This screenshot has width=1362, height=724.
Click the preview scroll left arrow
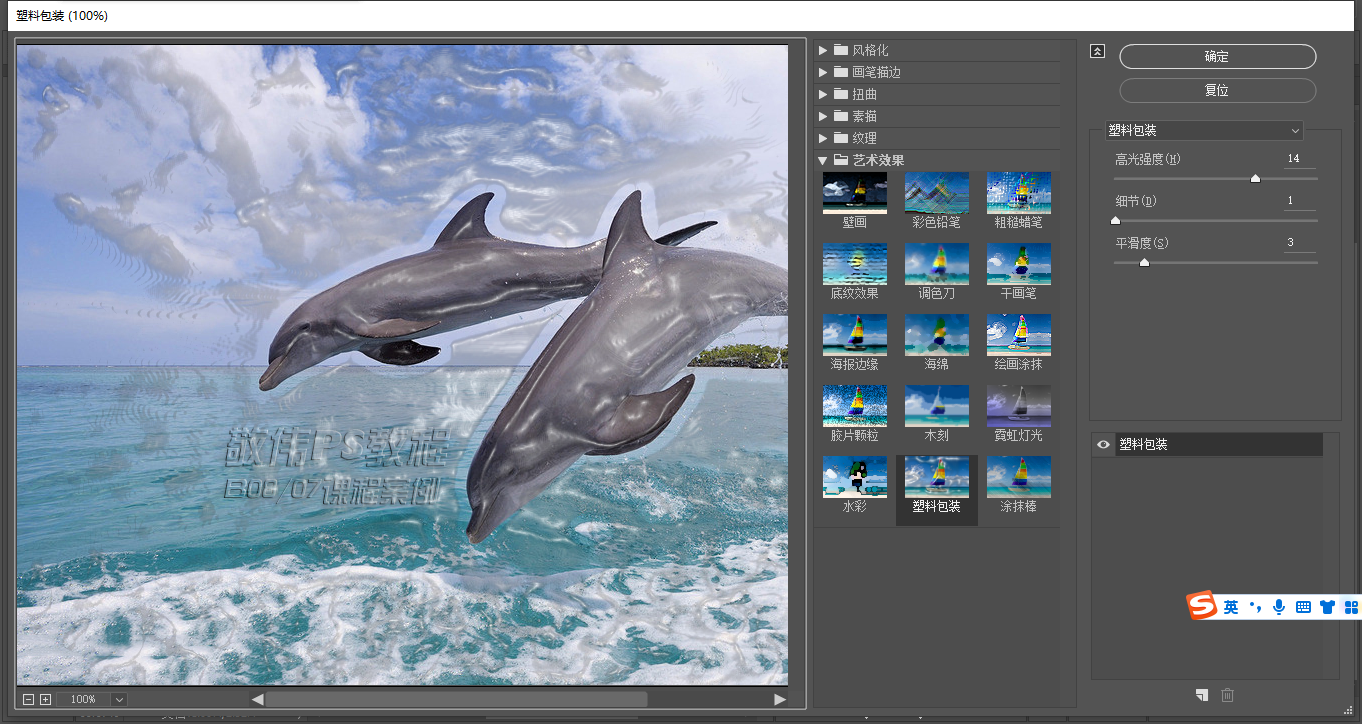(x=257, y=699)
